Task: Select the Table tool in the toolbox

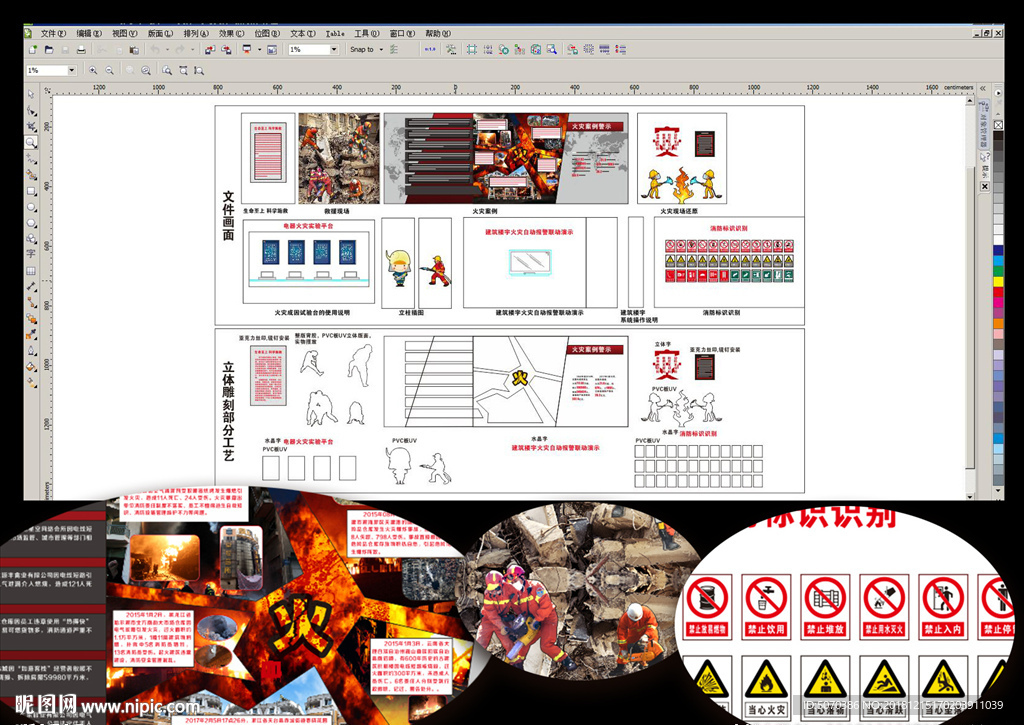Action: [x=31, y=270]
